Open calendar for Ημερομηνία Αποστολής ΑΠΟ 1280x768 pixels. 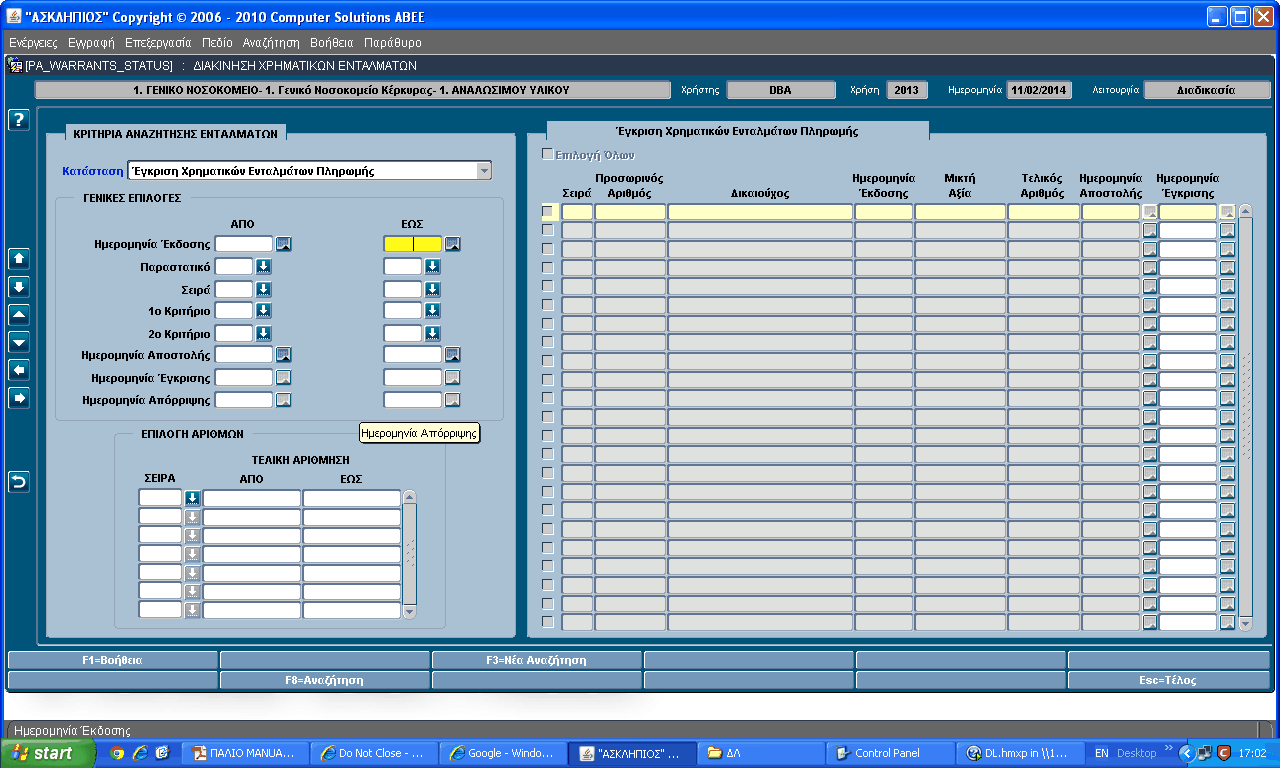pyautogui.click(x=284, y=354)
